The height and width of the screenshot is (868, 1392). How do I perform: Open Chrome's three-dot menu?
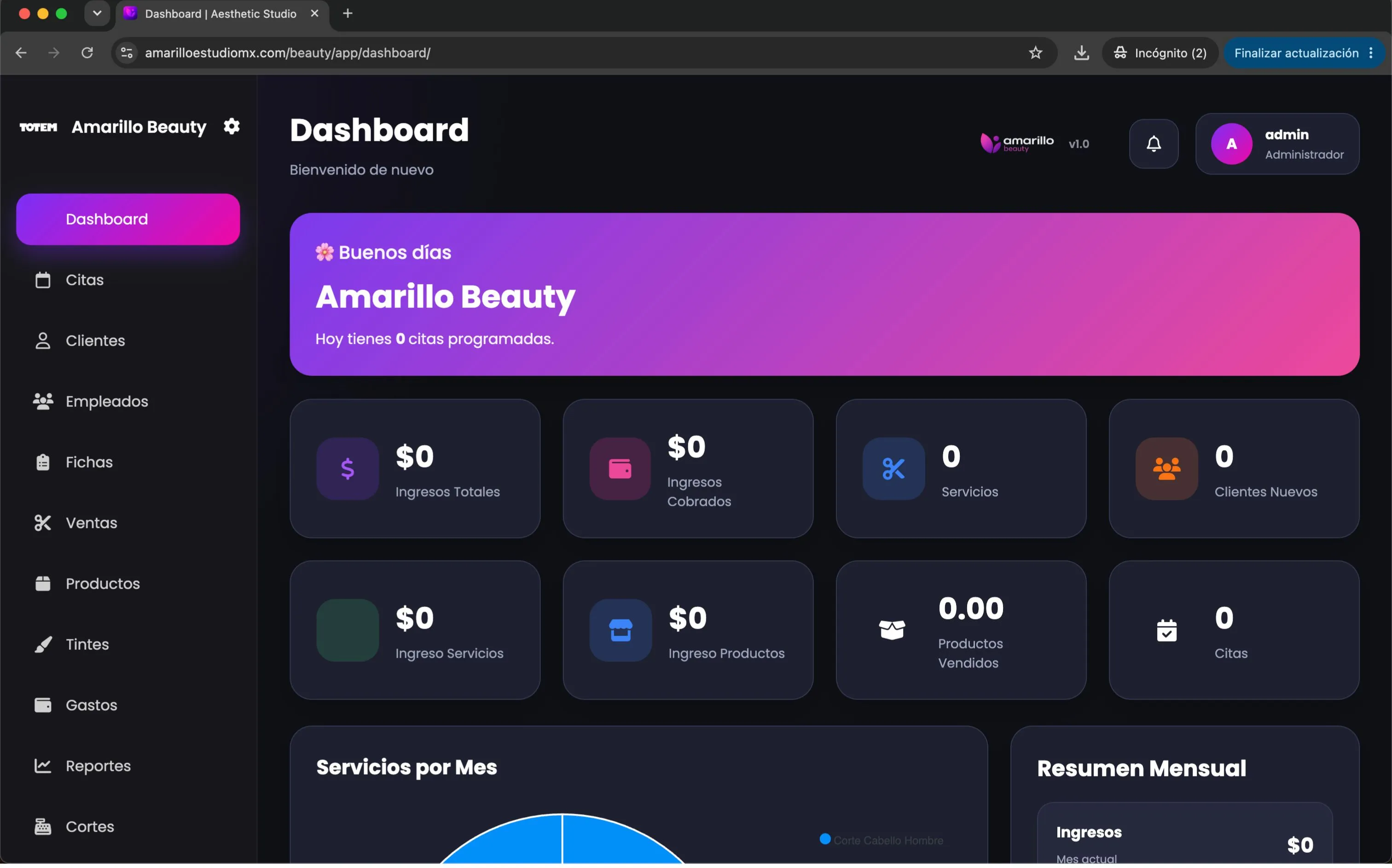1371,53
